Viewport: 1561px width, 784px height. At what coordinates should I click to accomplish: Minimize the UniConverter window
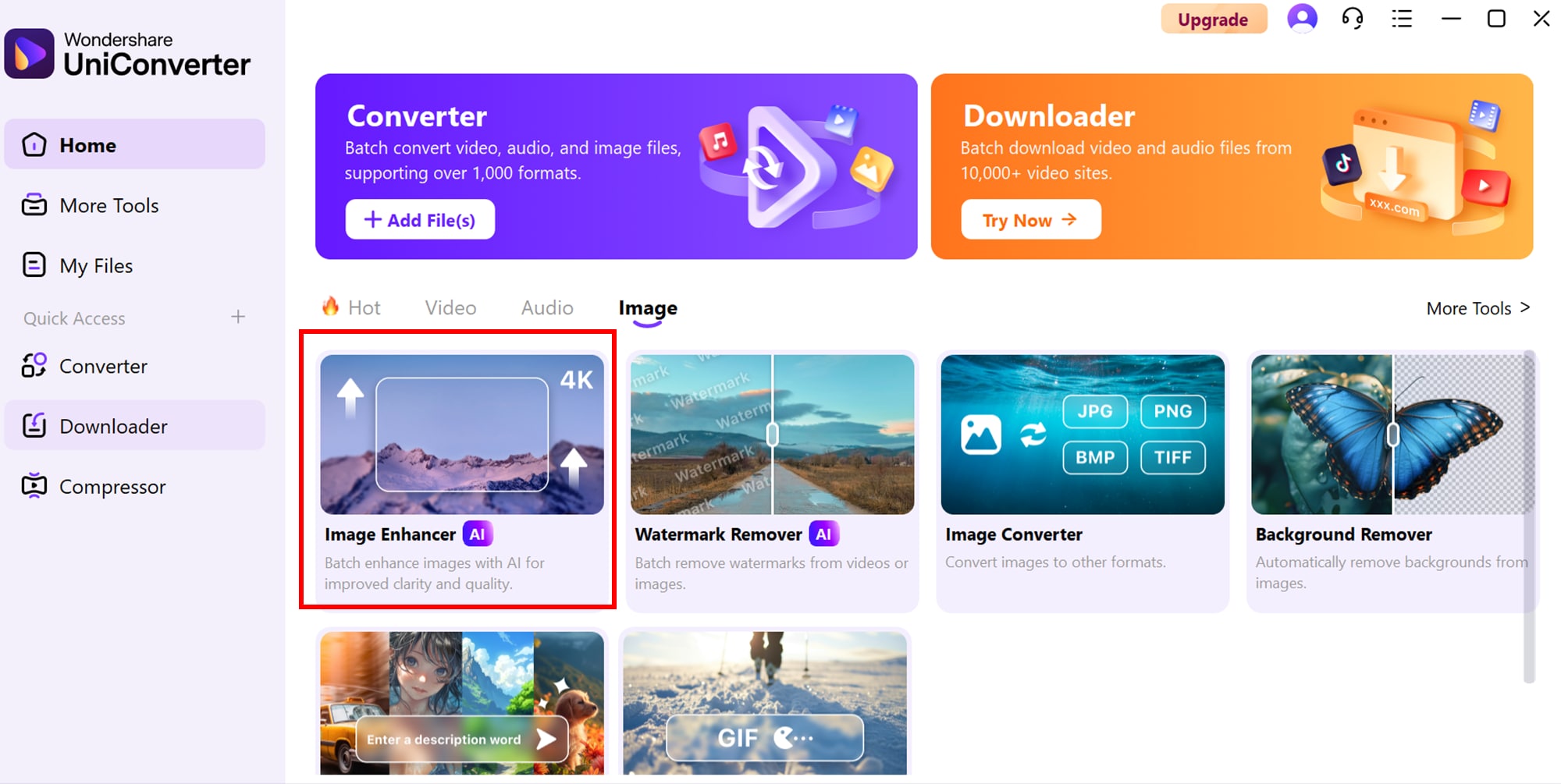[x=1451, y=19]
